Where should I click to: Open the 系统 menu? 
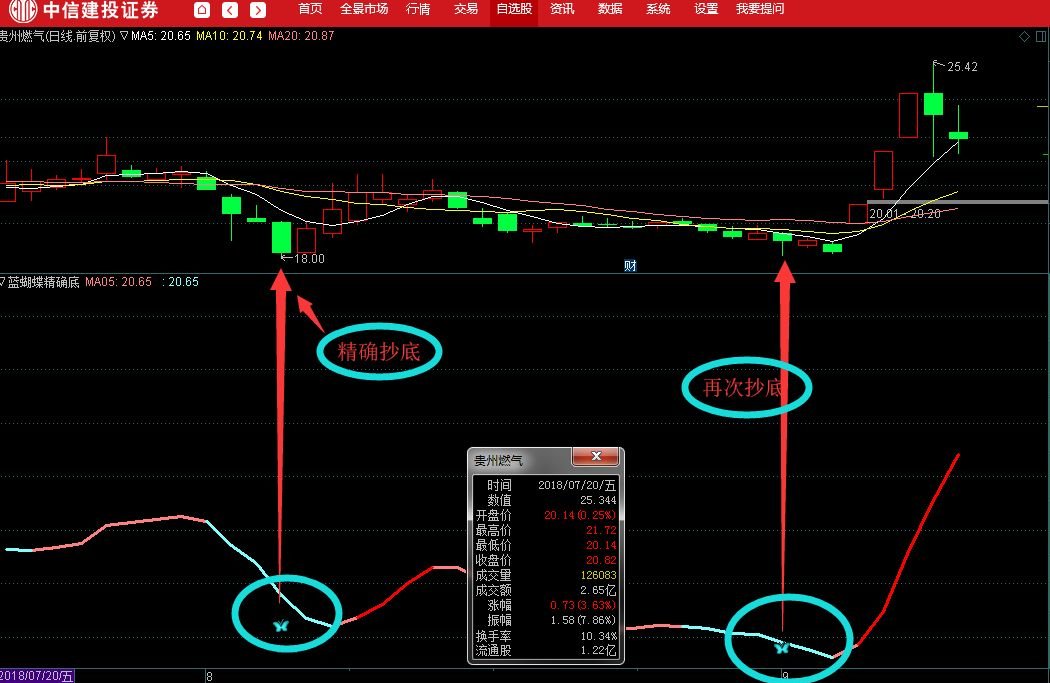coord(658,9)
